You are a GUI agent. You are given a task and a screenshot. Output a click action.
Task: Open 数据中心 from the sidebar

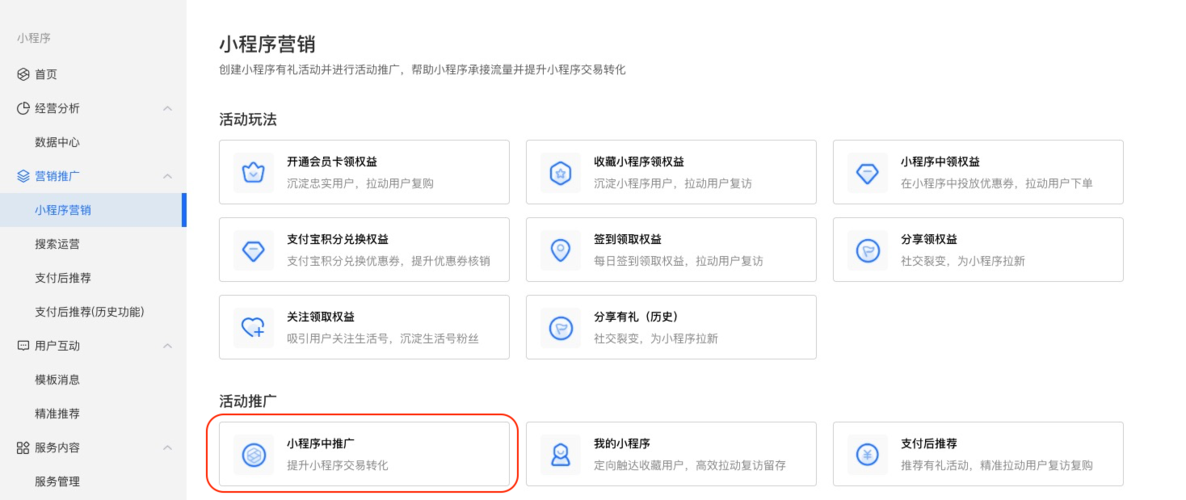coord(57,142)
